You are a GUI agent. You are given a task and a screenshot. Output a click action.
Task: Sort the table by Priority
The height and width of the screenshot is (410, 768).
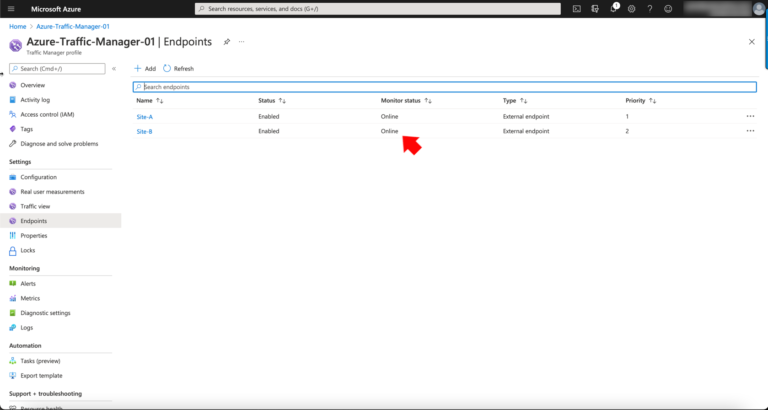coord(641,100)
